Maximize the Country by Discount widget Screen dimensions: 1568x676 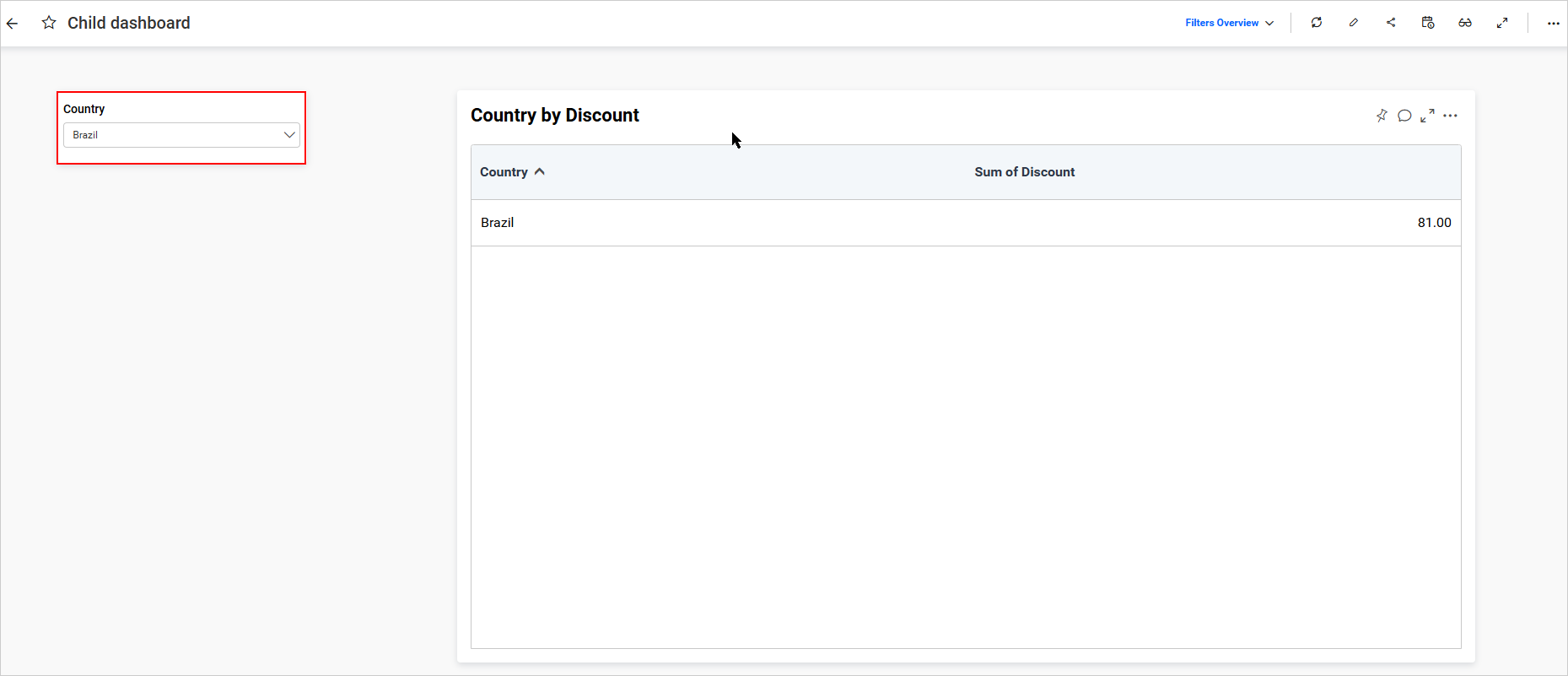[x=1427, y=116]
